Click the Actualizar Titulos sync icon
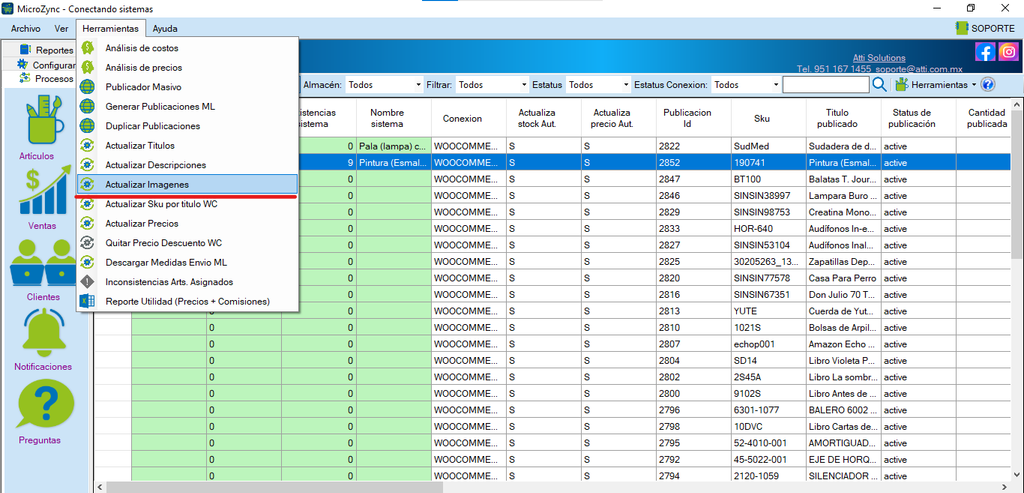The width and height of the screenshot is (1024, 493). [88, 146]
